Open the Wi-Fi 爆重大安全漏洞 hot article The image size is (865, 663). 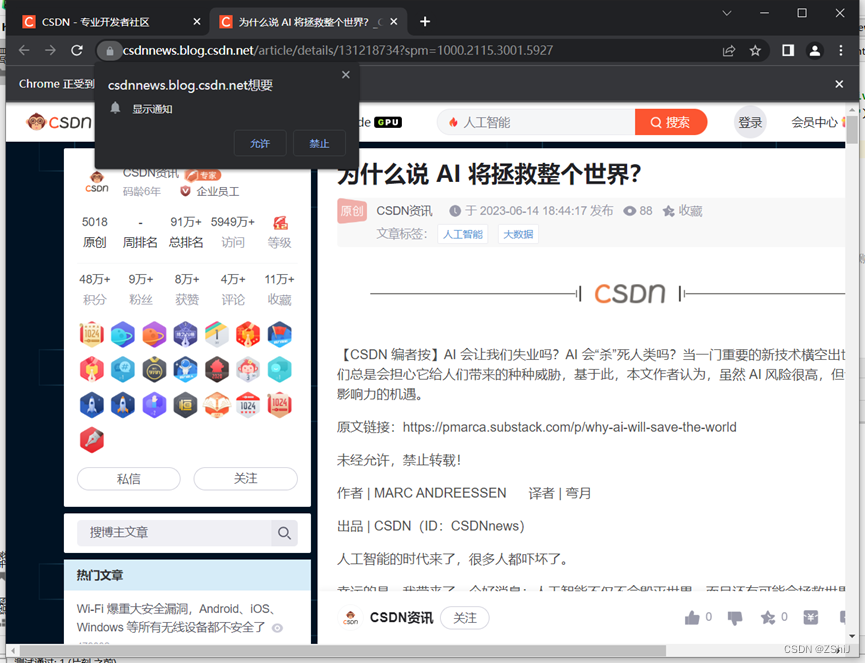point(178,618)
